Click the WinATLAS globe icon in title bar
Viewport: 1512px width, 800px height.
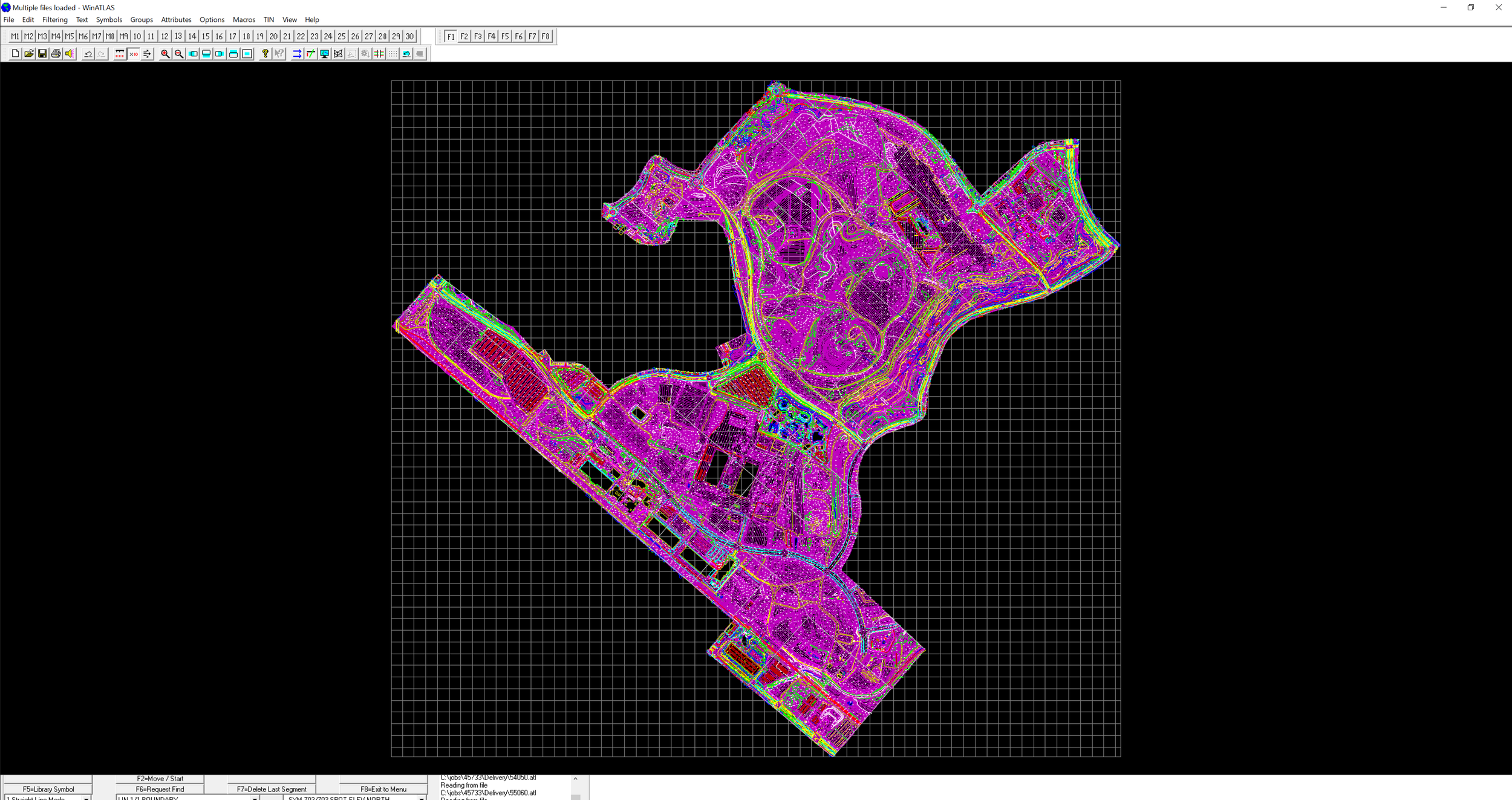(6, 7)
